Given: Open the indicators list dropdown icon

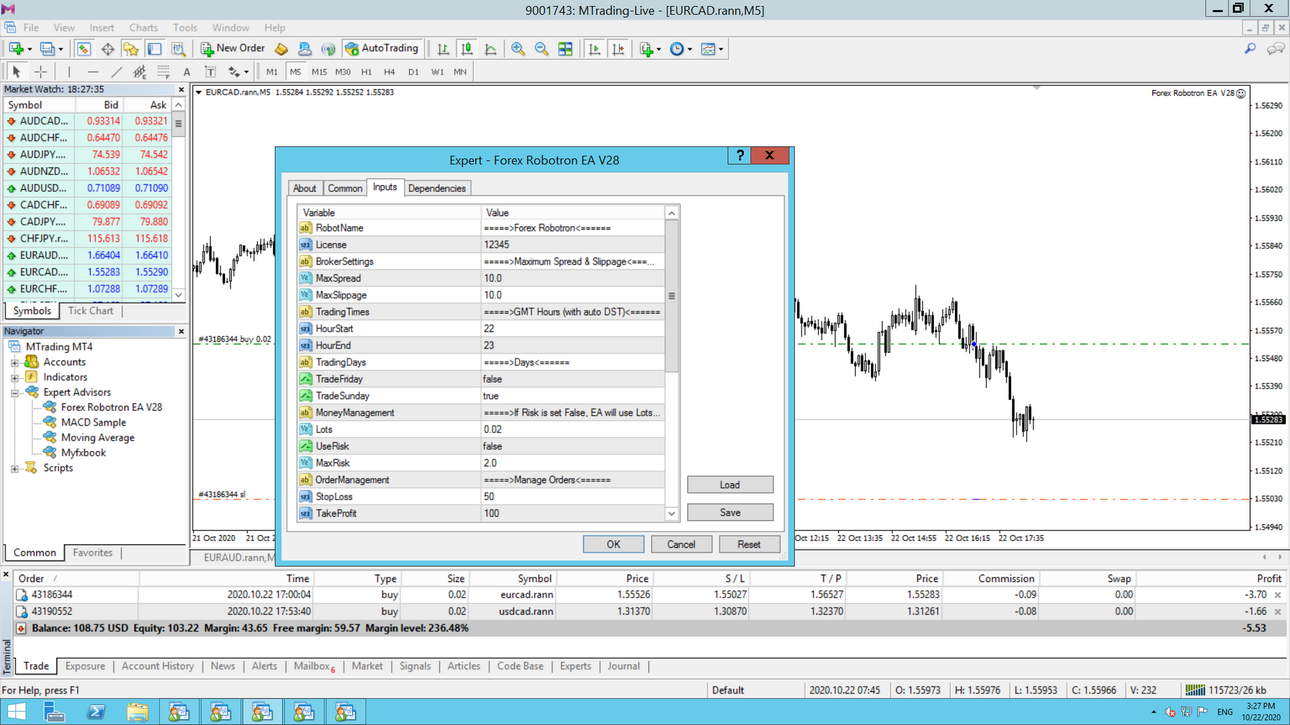Looking at the screenshot, I should coord(649,48).
